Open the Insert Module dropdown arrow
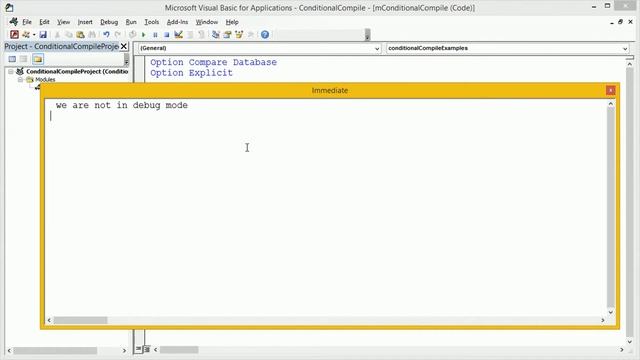Image resolution: width=640 pixels, height=360 pixels. (34, 35)
